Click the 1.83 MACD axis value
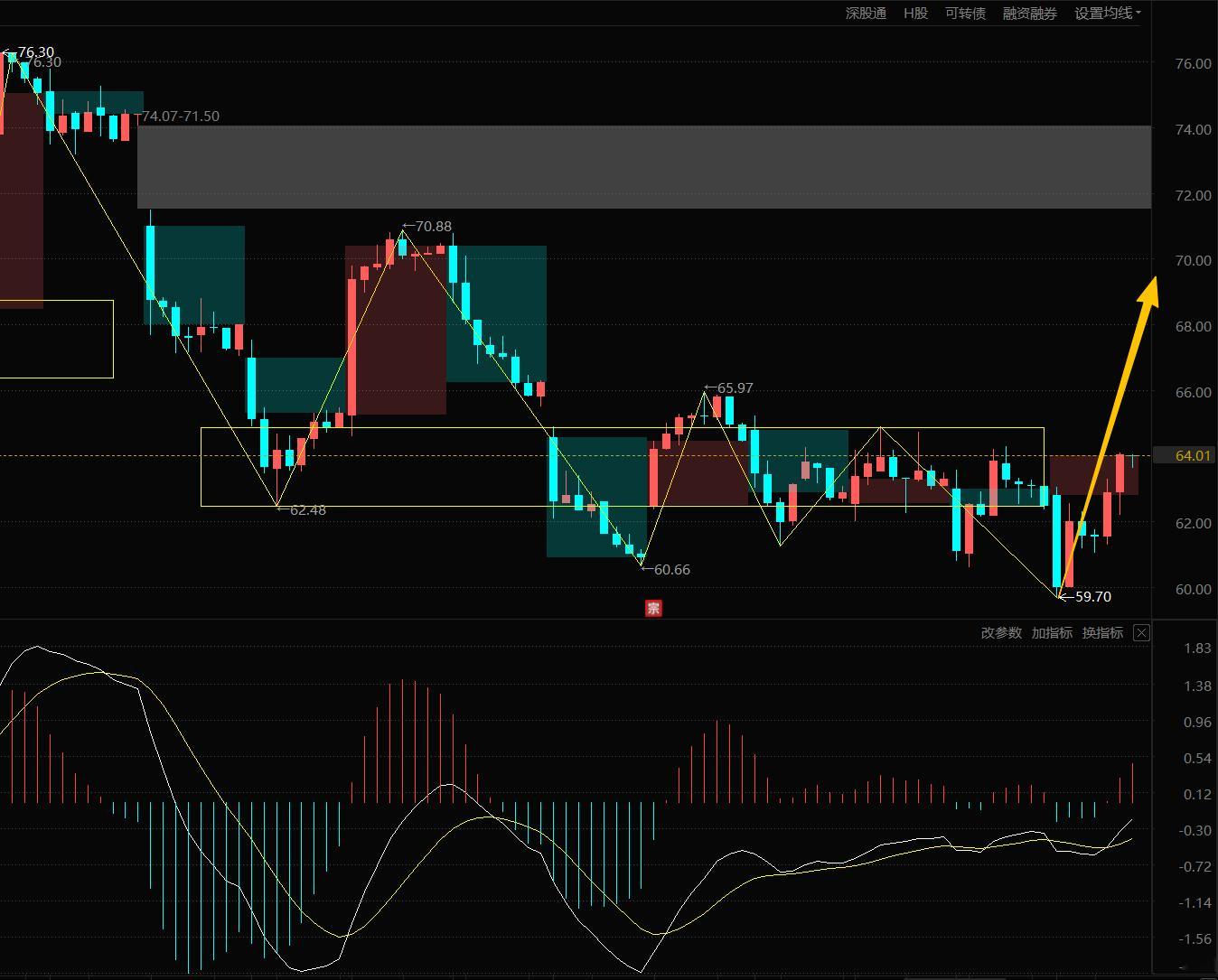Image resolution: width=1218 pixels, height=980 pixels. click(x=1196, y=649)
